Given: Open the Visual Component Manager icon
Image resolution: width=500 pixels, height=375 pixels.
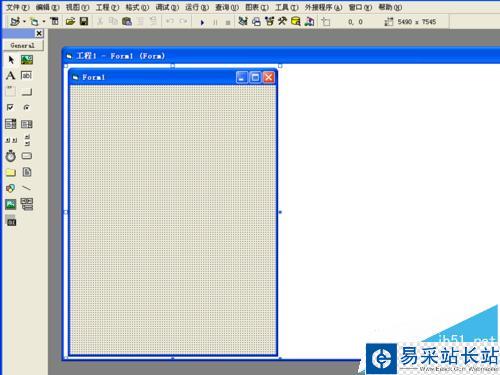Looking at the screenshot, I should click(x=310, y=22).
